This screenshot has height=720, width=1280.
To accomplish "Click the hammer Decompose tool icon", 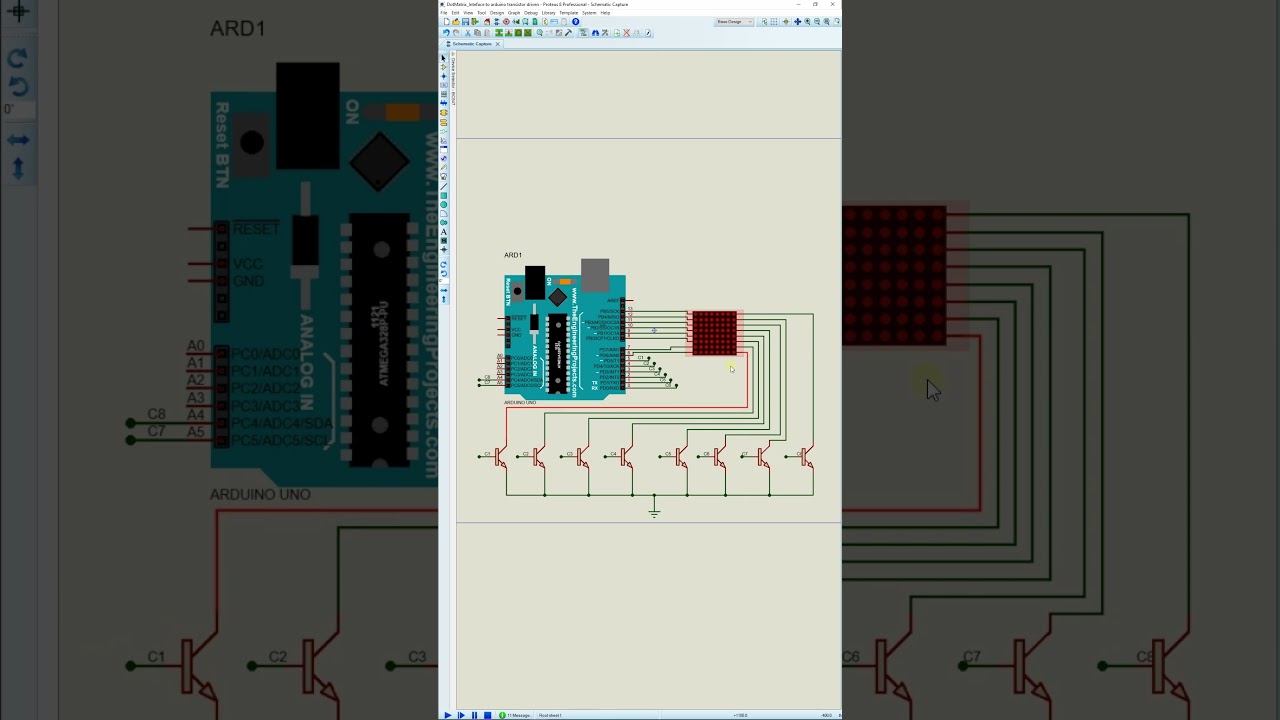I will click(568, 33).
